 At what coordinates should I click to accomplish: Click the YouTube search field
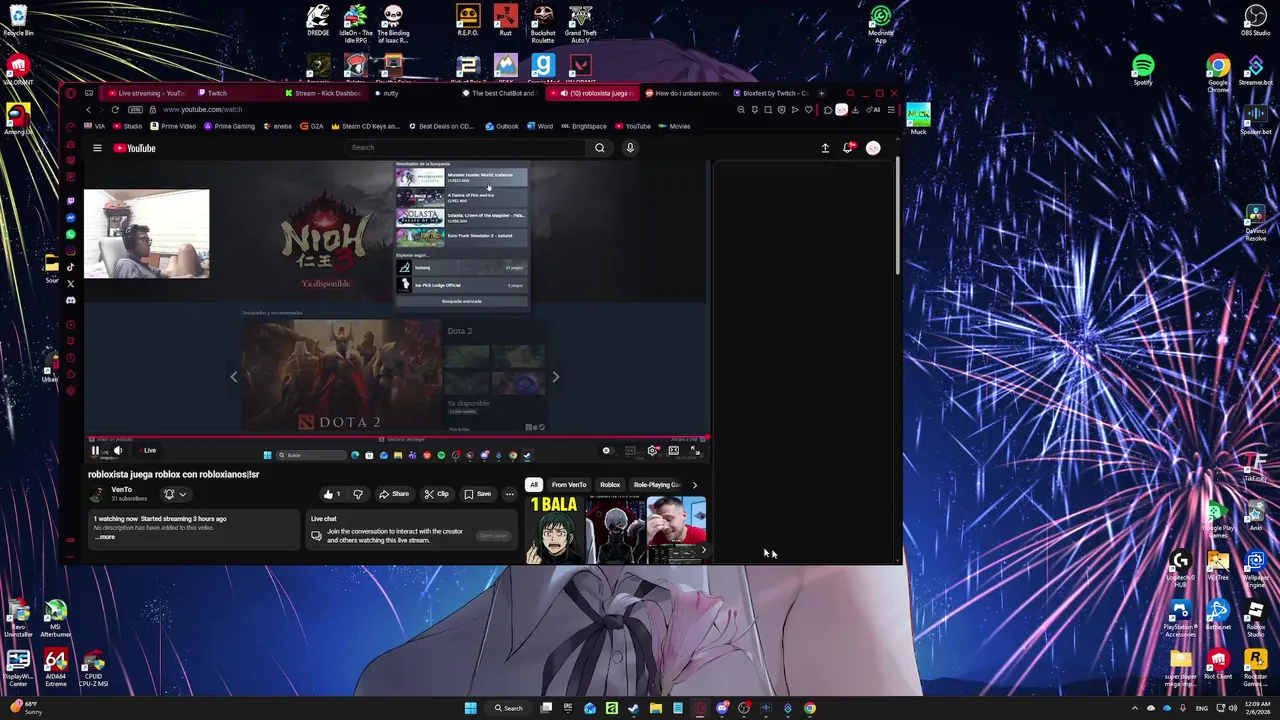pos(466,148)
